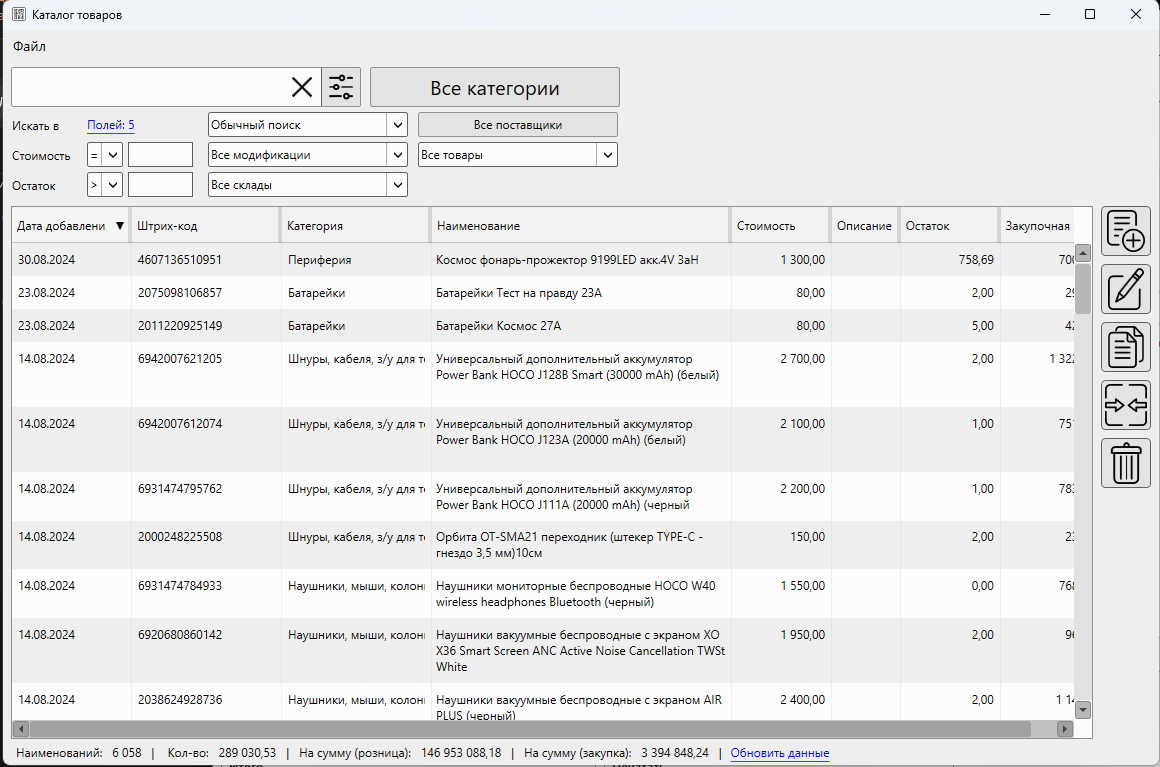The height and width of the screenshot is (767, 1160).
Task: Click the Остаток value input field
Action: pyautogui.click(x=160, y=185)
